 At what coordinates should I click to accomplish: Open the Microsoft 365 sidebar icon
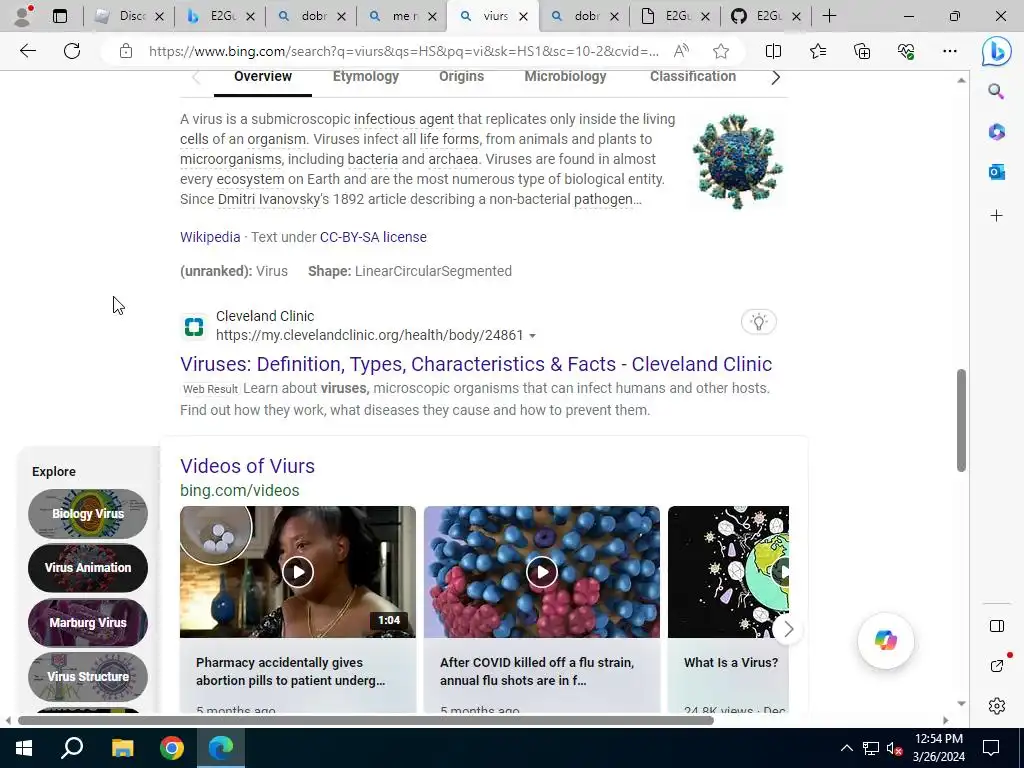996,132
